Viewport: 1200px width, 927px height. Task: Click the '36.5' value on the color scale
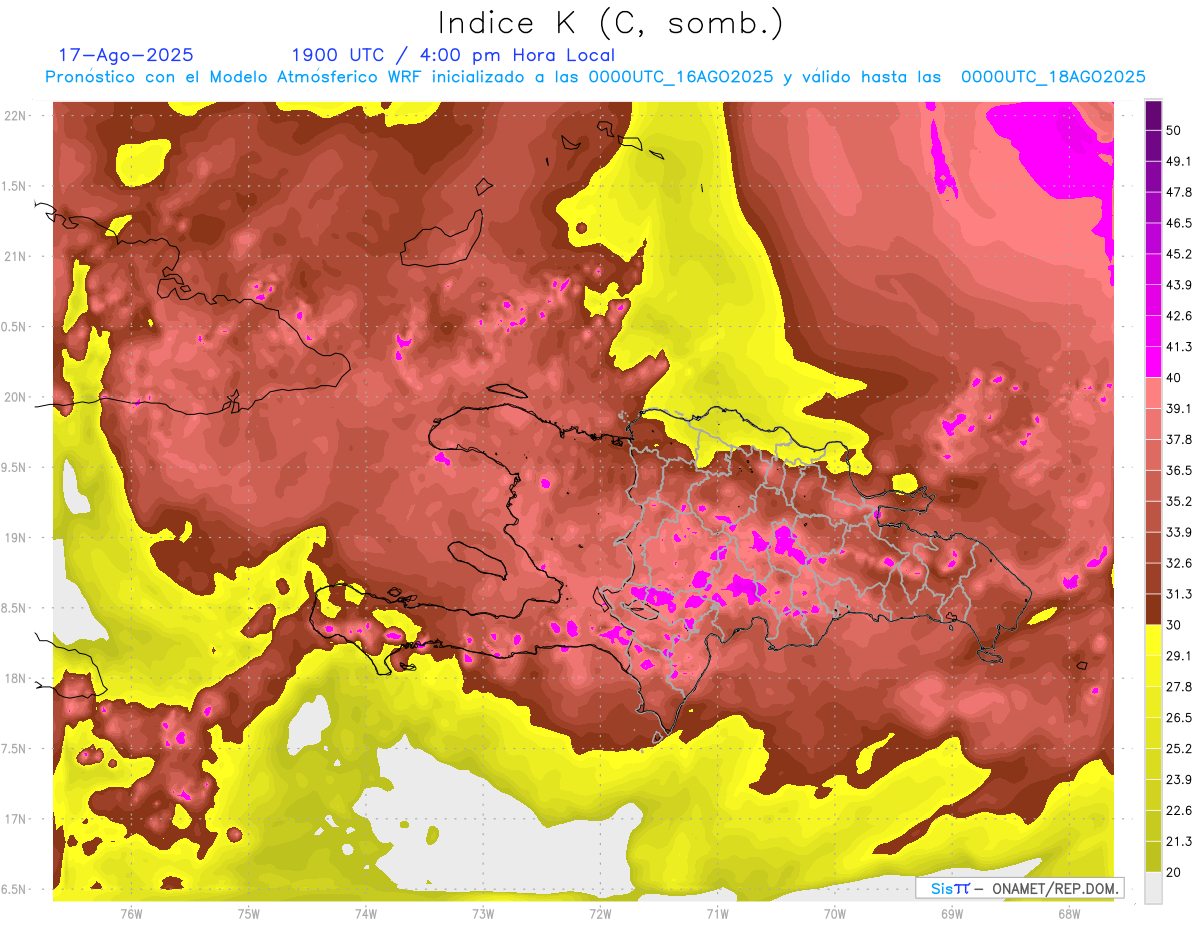click(1179, 470)
